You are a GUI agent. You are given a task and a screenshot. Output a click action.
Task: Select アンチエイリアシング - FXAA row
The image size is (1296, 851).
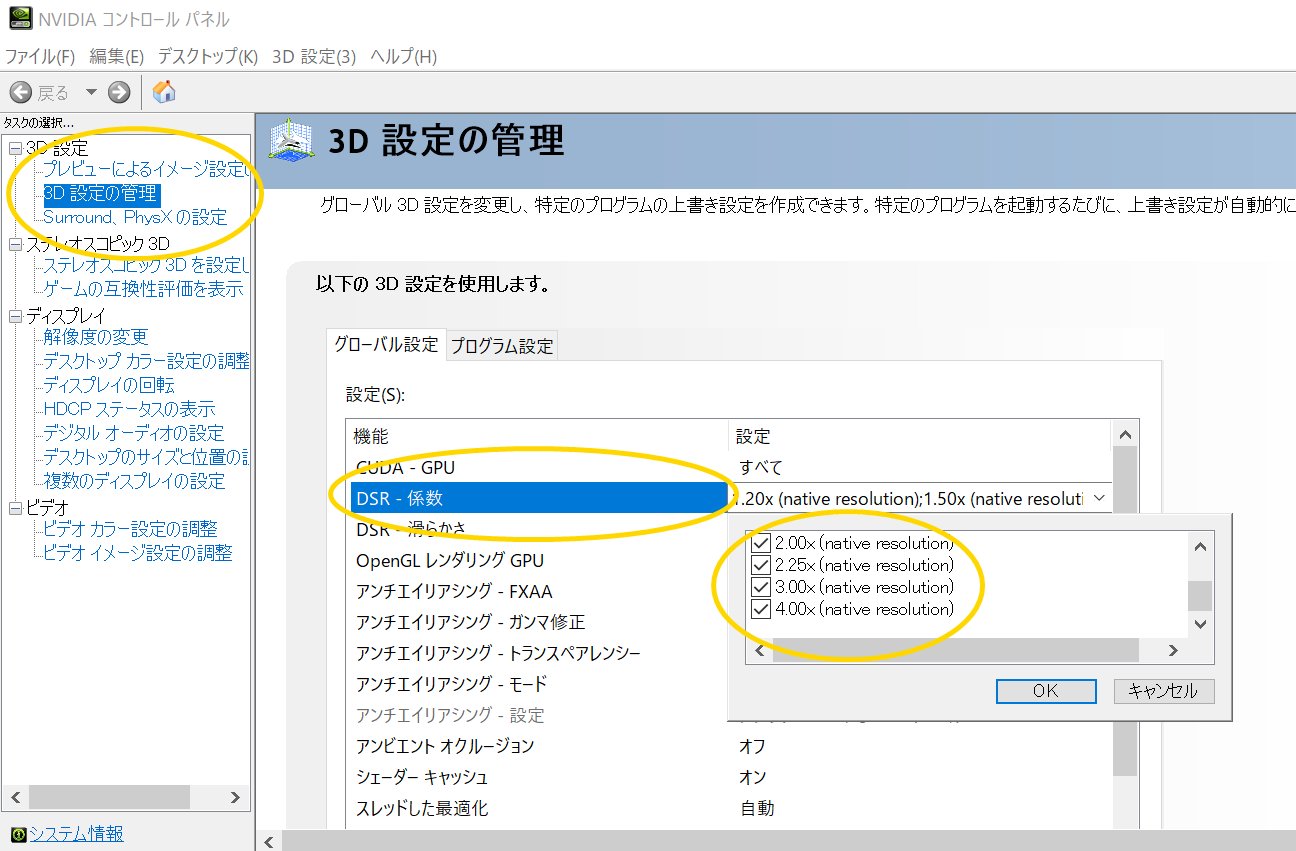pyautogui.click(x=540, y=591)
